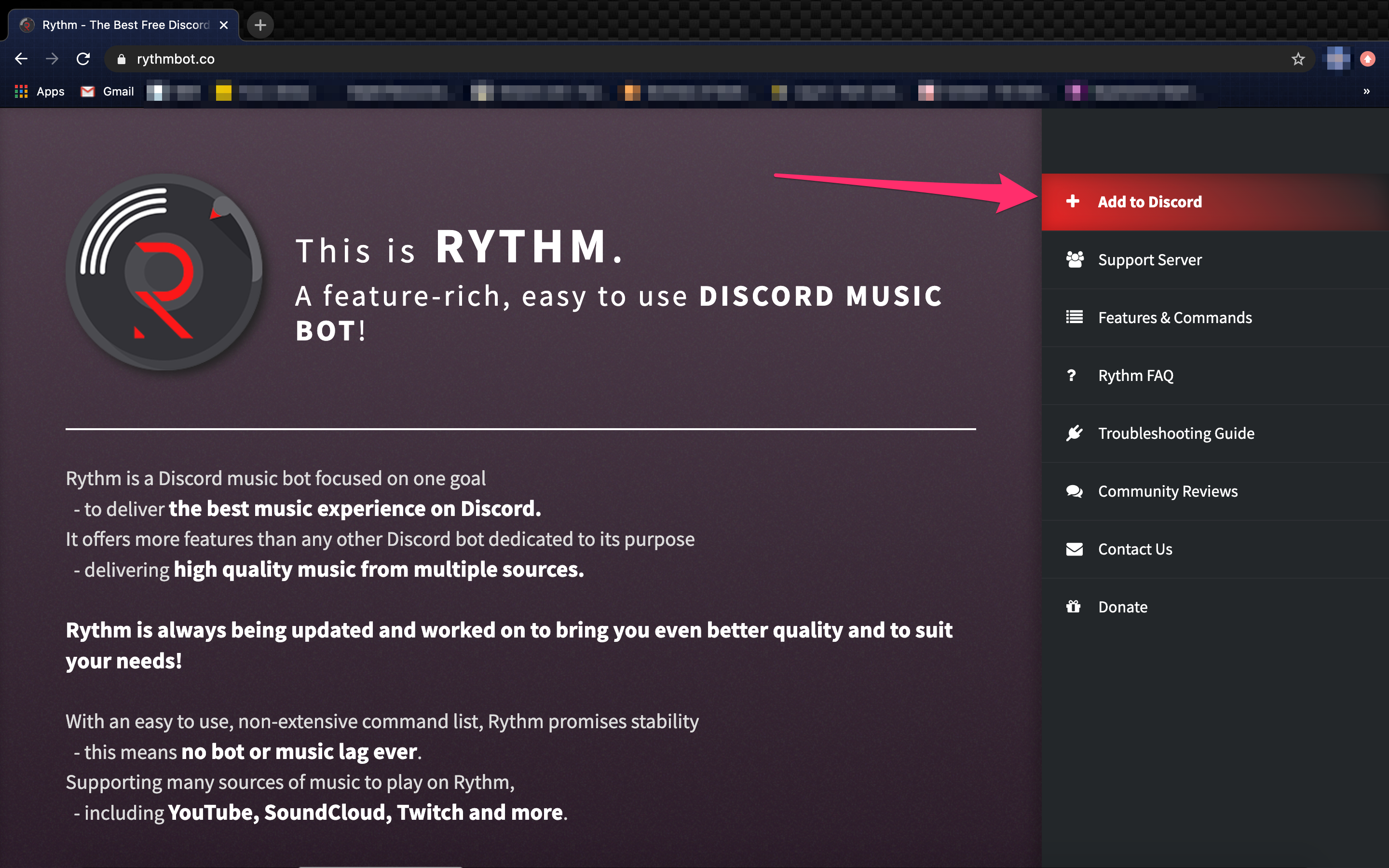1389x868 pixels.
Task: Click the text "the best music experience on Discord."
Action: point(354,509)
